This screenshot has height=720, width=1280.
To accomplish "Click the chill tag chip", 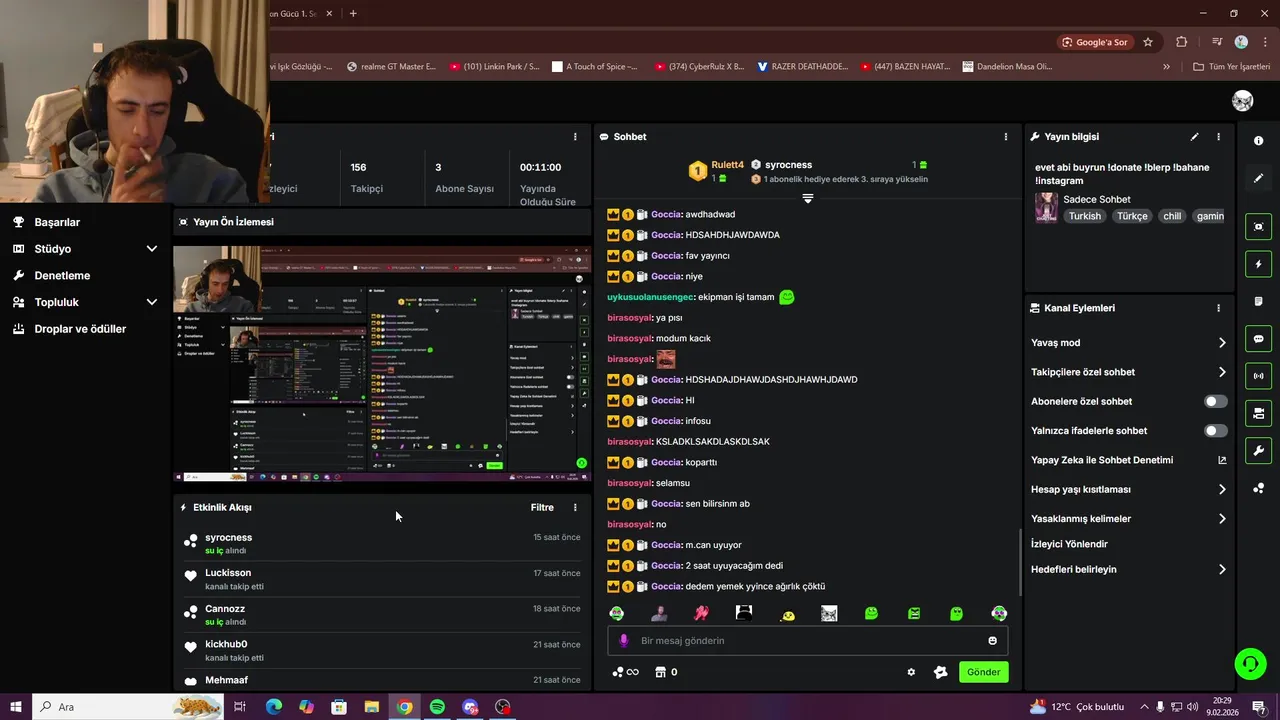I will coord(1171,216).
